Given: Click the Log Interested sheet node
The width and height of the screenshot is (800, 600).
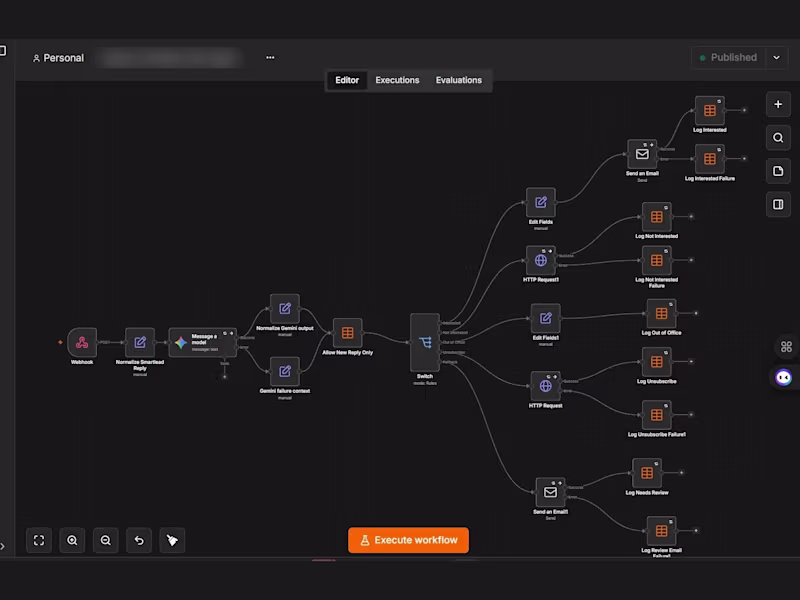Looking at the screenshot, I should pyautogui.click(x=710, y=110).
